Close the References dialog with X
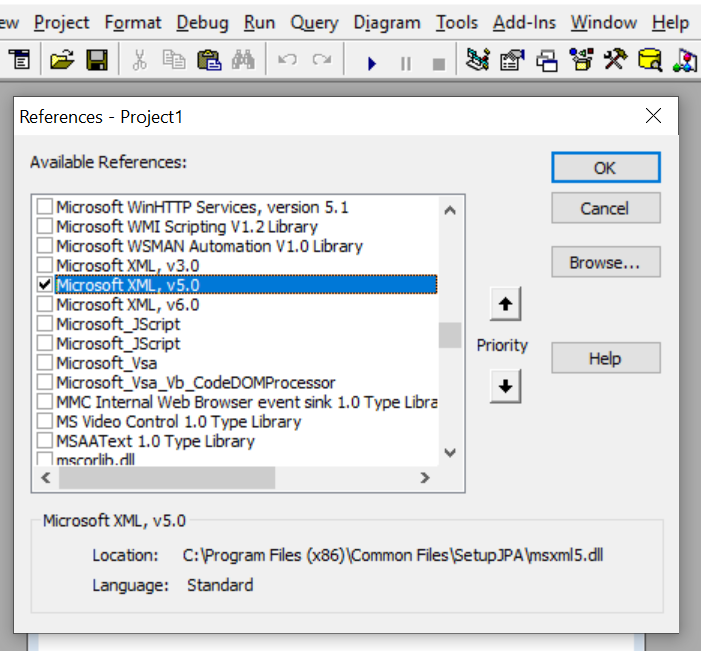The height and width of the screenshot is (651, 701). click(x=653, y=116)
